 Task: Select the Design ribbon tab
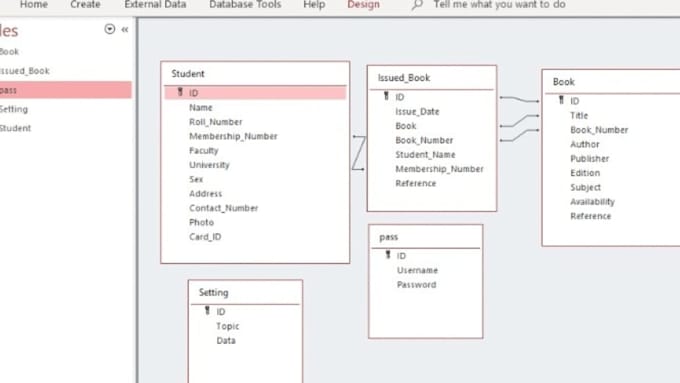[x=363, y=5]
